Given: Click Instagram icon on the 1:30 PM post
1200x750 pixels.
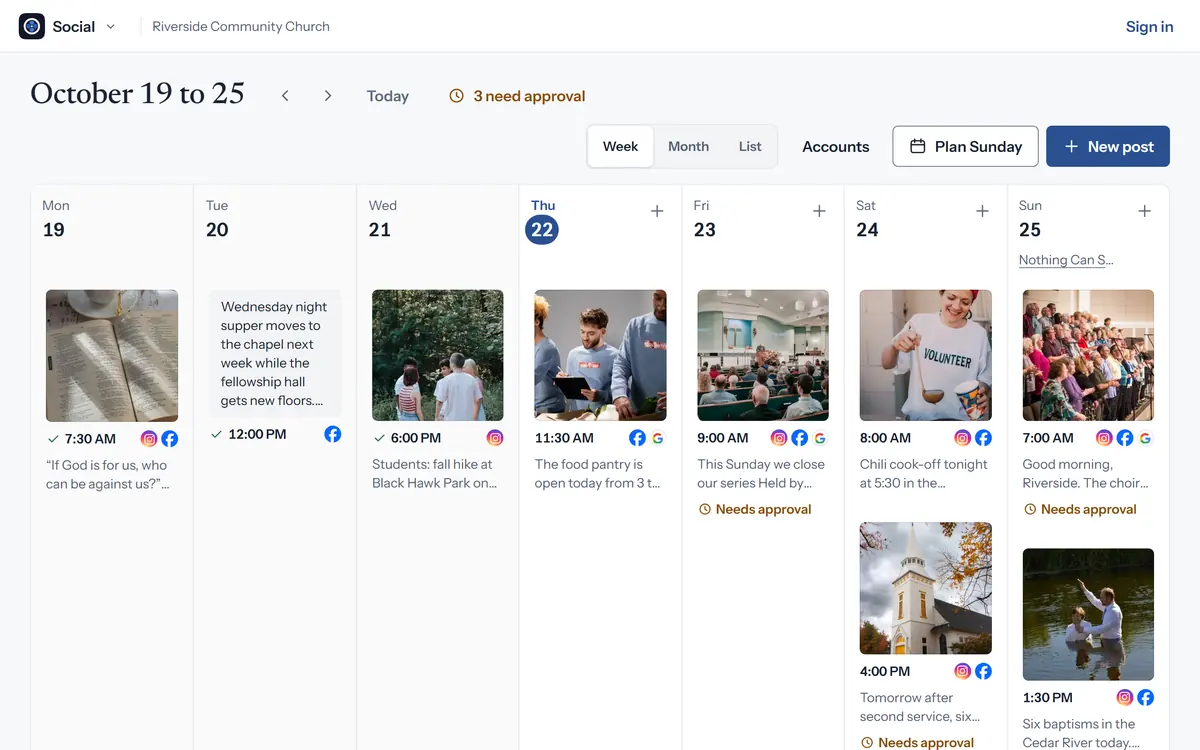Looking at the screenshot, I should [x=1125, y=698].
